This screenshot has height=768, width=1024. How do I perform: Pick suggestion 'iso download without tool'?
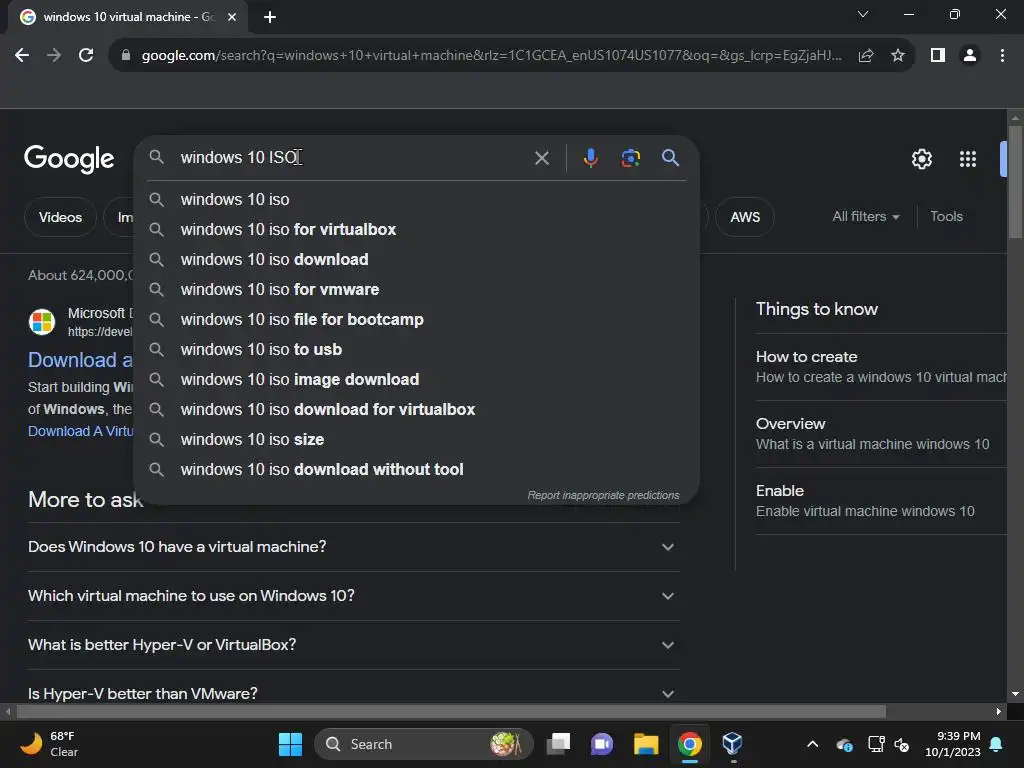click(416, 470)
